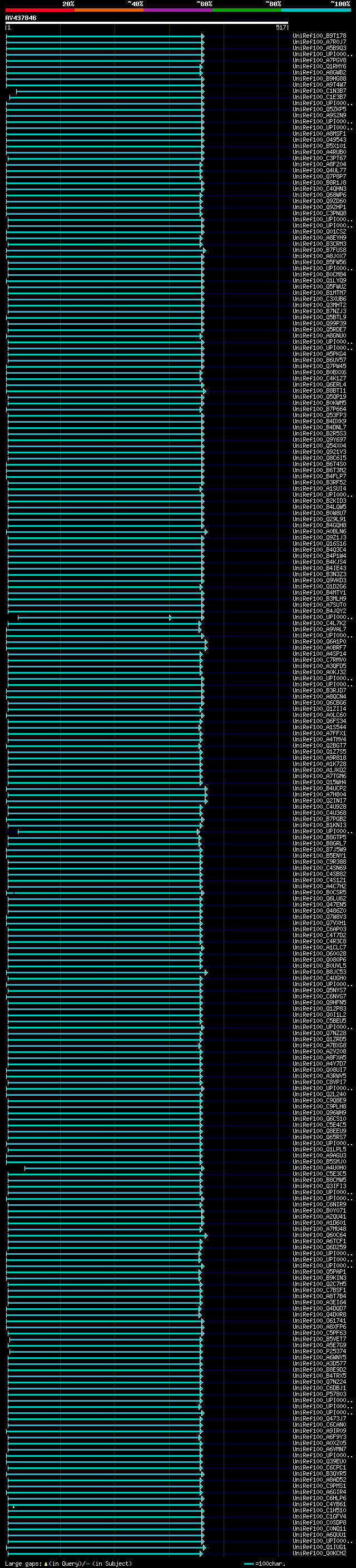The width and height of the screenshot is (356, 1568).
Task: Select hit label UniRef100_Q2BGT7
Action: coord(319,746)
